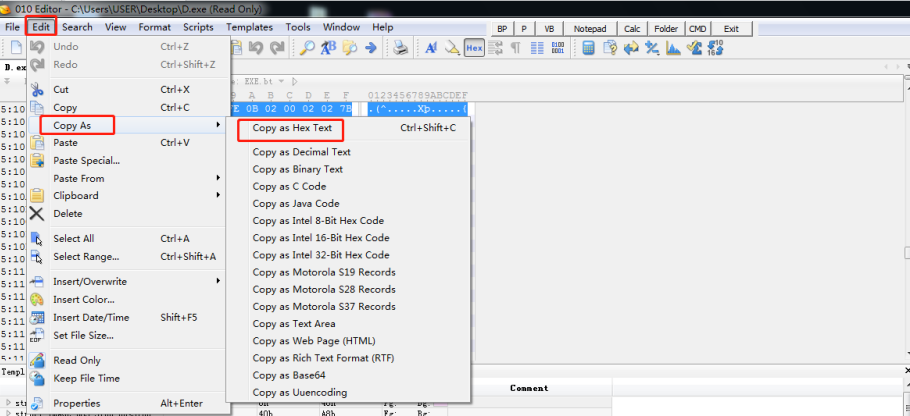Open the Help menu
Image resolution: width=910 pixels, height=416 pixels.
pos(382,27)
